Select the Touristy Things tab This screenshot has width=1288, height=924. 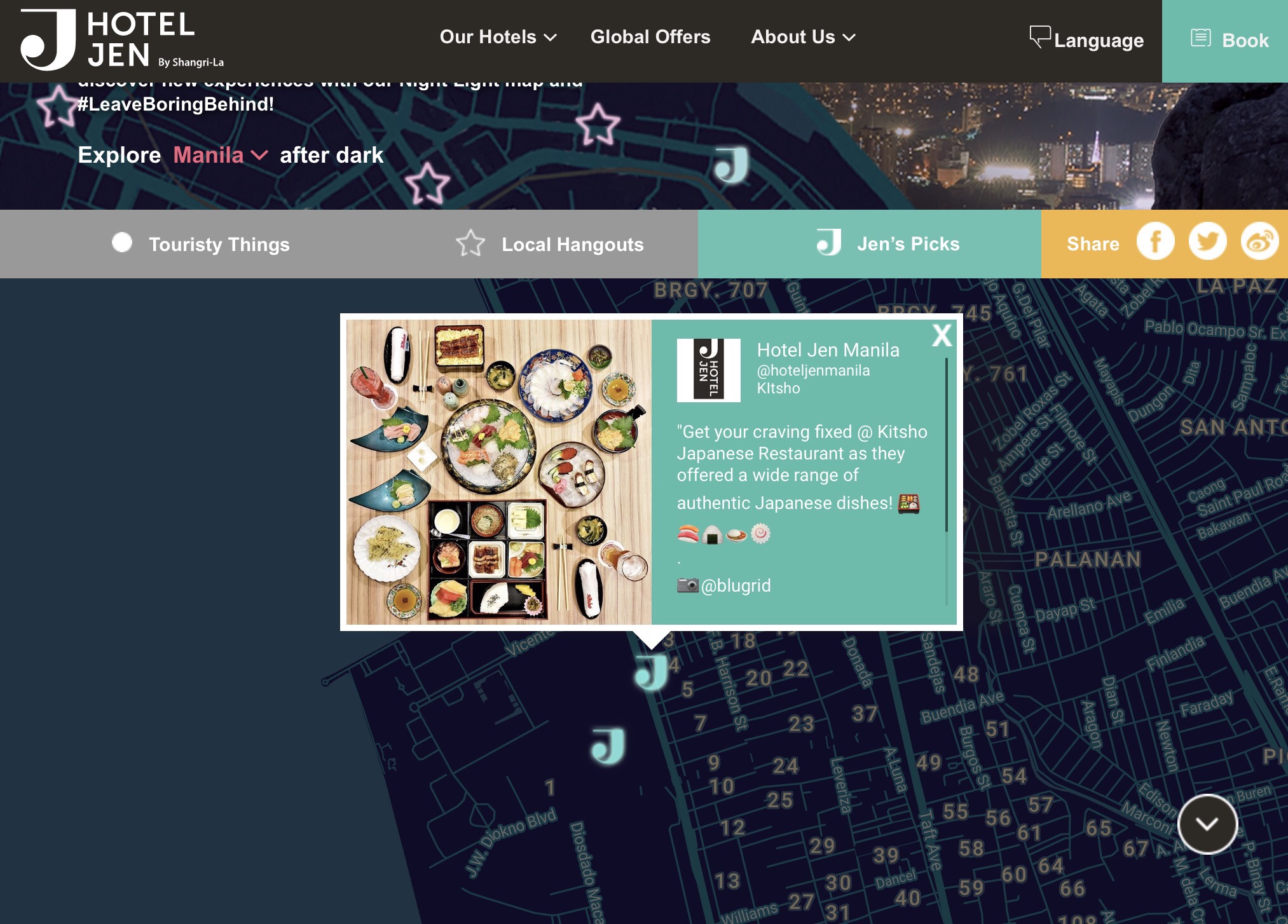point(201,244)
